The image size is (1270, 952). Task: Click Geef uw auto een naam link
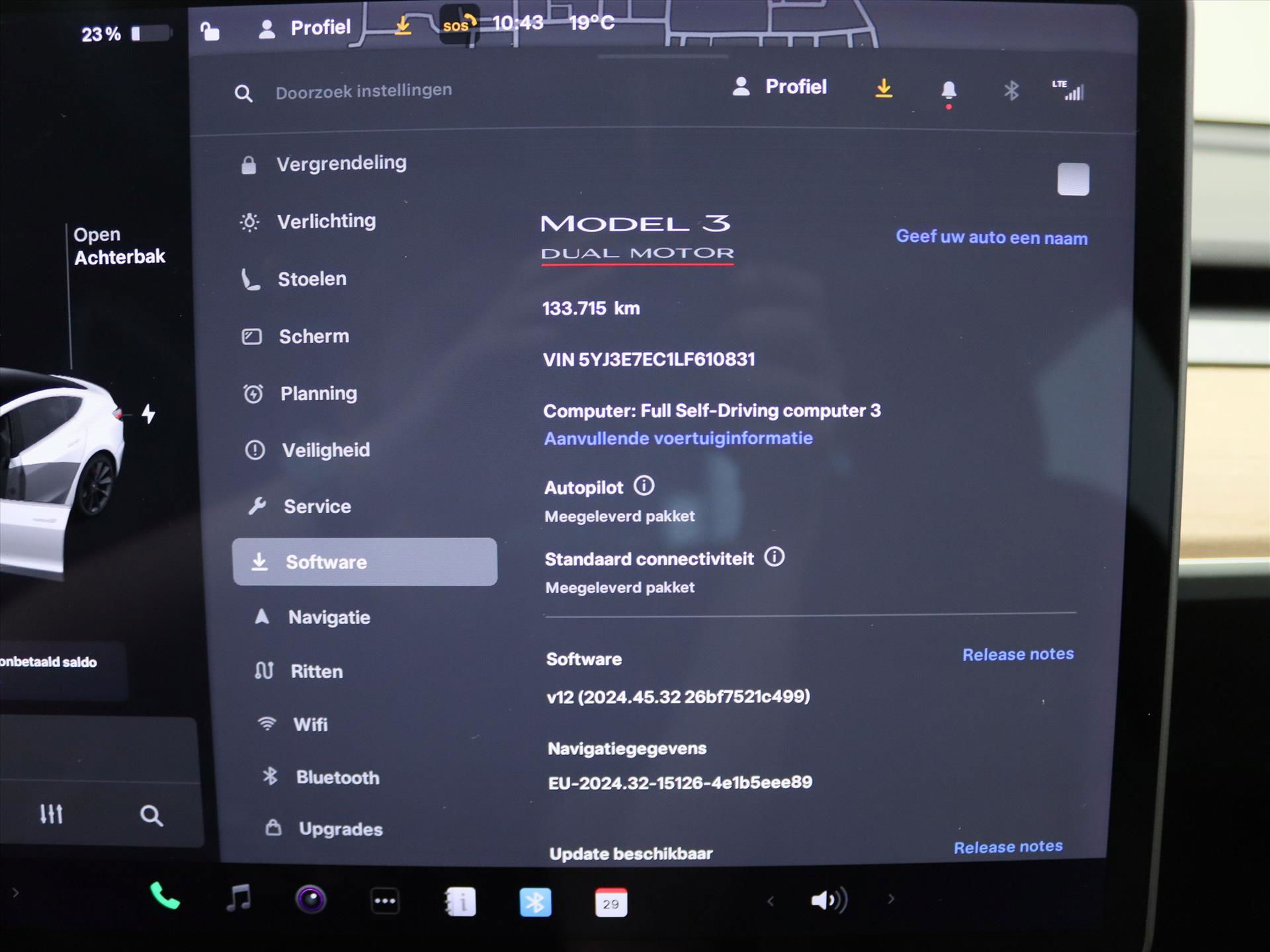tap(992, 237)
